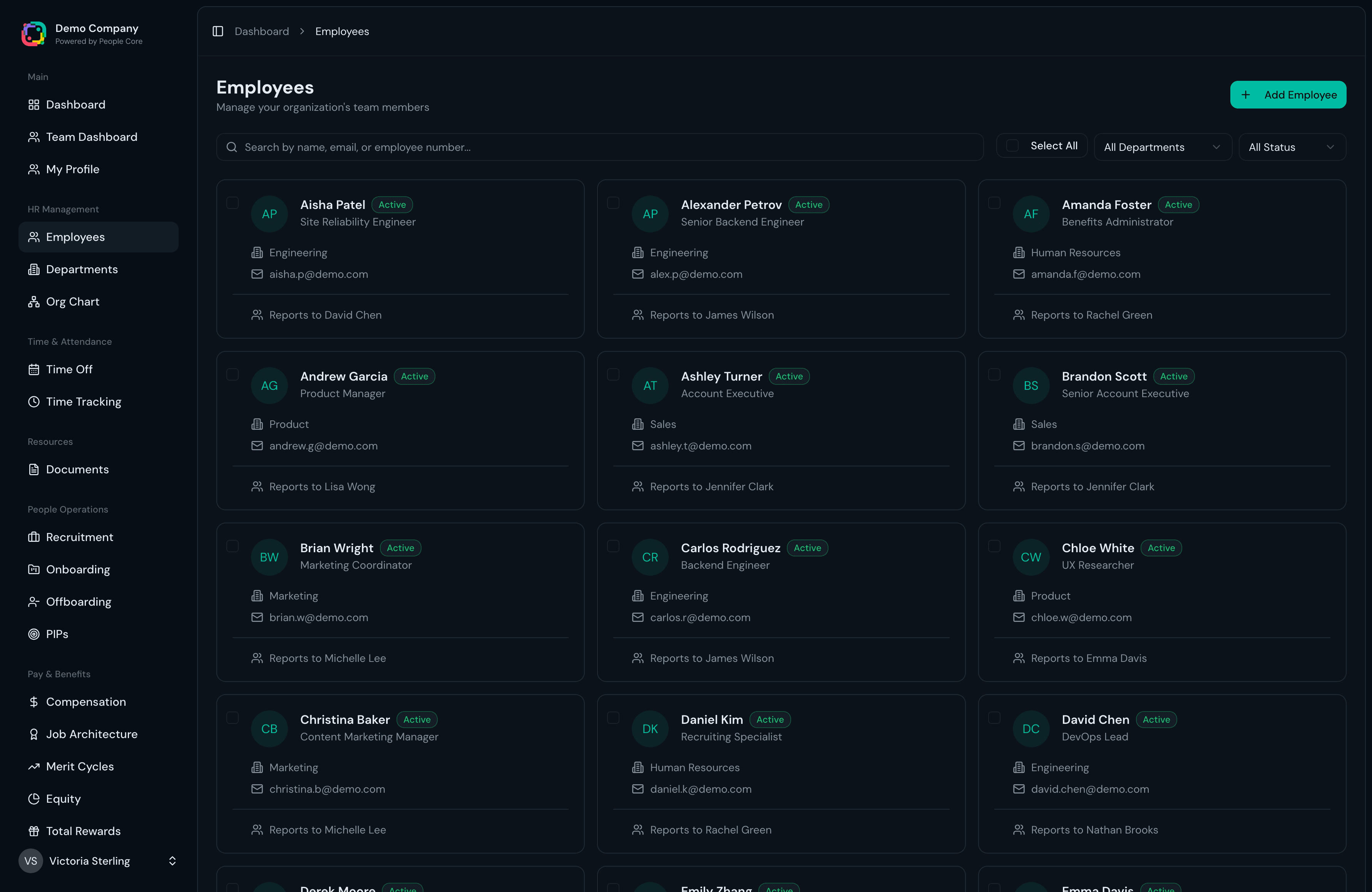Click the Total Rewards gift icon
Image resolution: width=1372 pixels, height=892 pixels.
(x=34, y=831)
